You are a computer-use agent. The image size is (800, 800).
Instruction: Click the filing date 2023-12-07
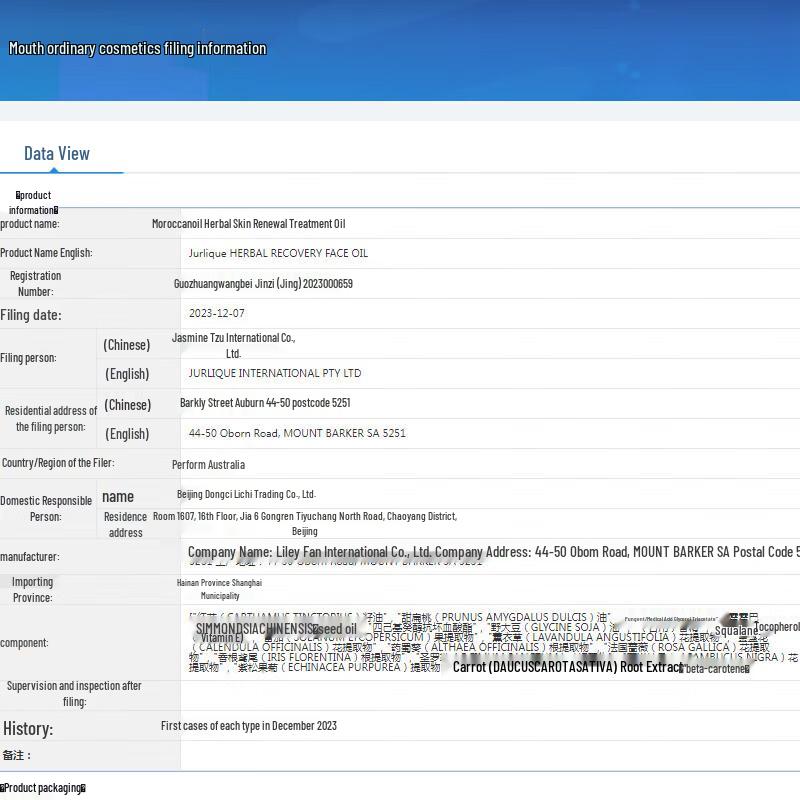point(216,313)
